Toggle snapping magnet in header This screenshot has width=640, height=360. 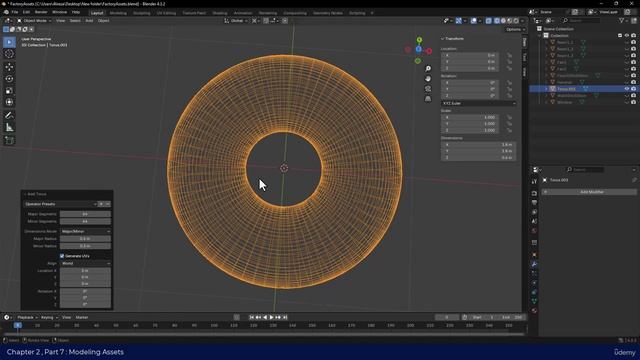coord(266,20)
